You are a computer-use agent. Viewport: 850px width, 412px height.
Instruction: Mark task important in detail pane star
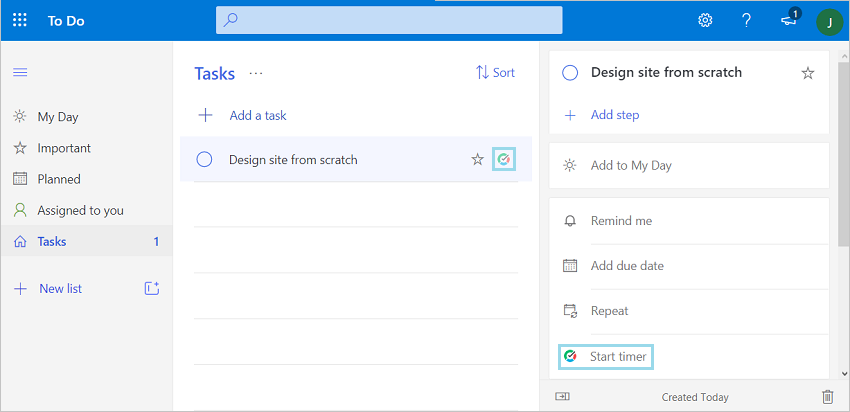pyautogui.click(x=808, y=73)
